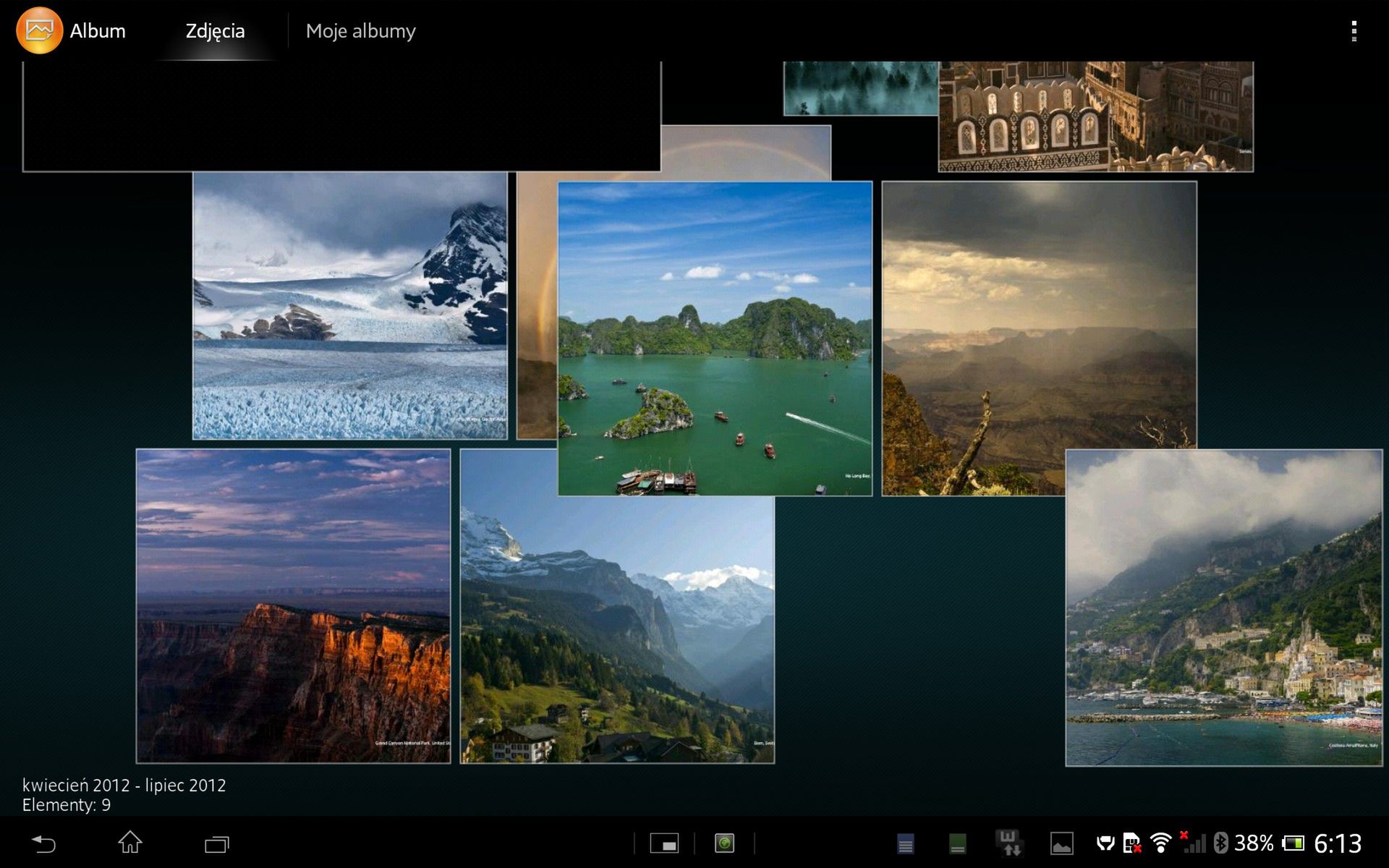Open the Ha Long Bay photo
The height and width of the screenshot is (868, 1389).
(715, 338)
